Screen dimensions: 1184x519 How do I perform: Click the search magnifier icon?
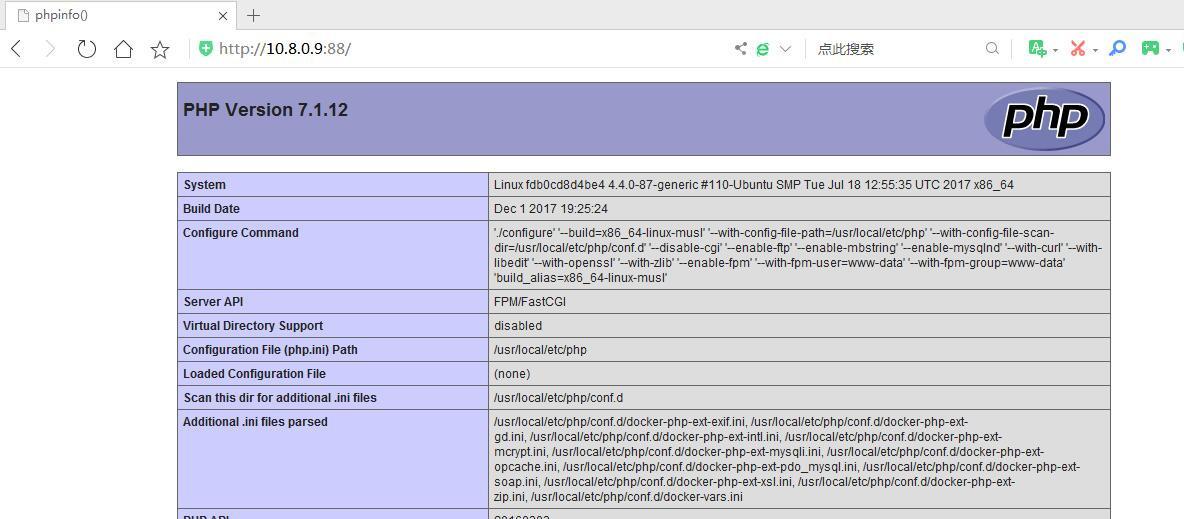992,48
